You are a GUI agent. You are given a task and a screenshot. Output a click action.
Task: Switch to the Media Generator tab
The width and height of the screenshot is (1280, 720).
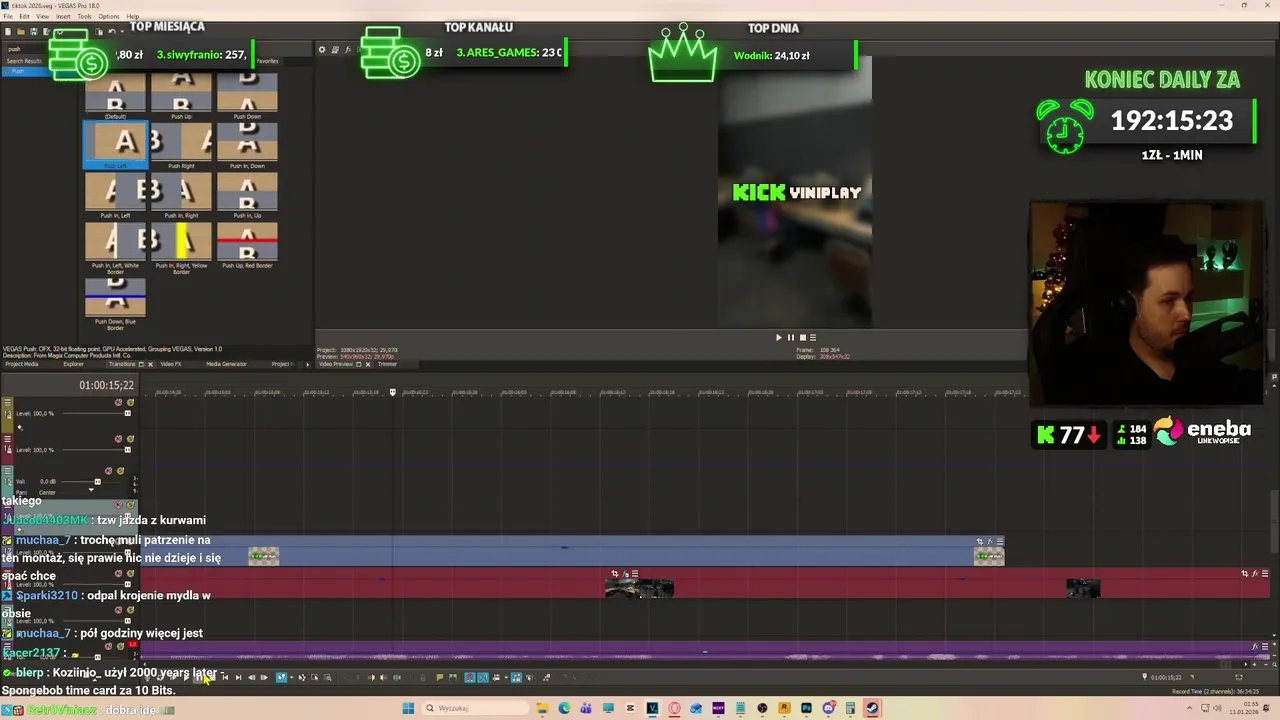pos(226,364)
